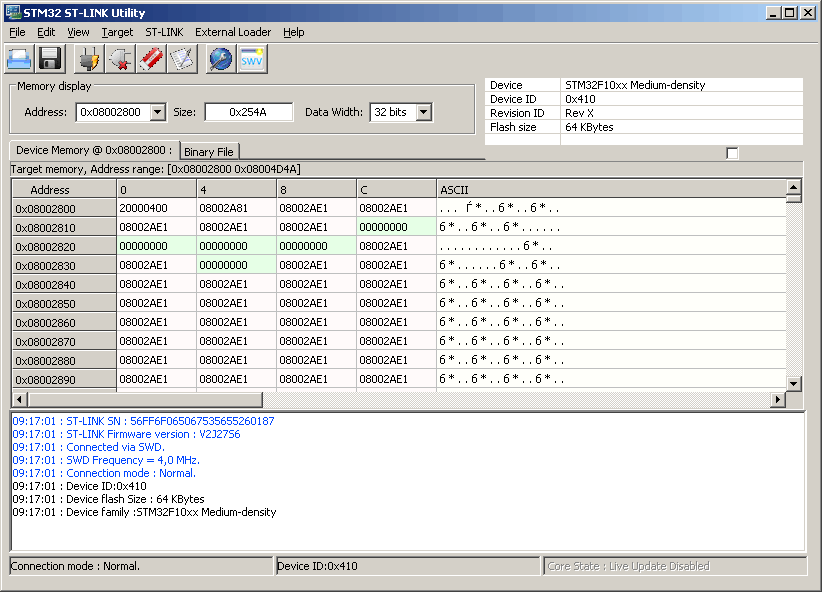Disconnect from target using crossed plug icon

coord(120,60)
